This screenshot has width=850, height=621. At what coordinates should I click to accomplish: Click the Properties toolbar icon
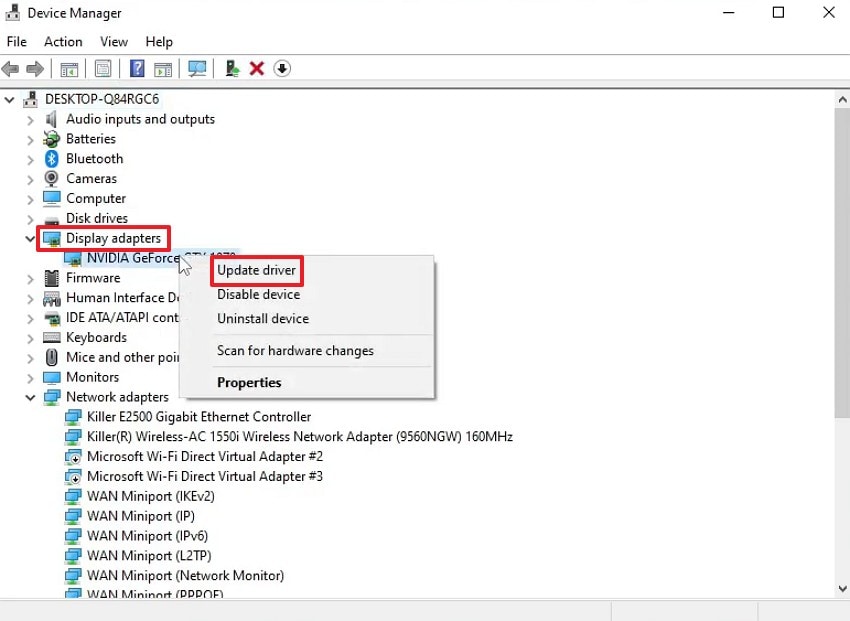click(103, 68)
